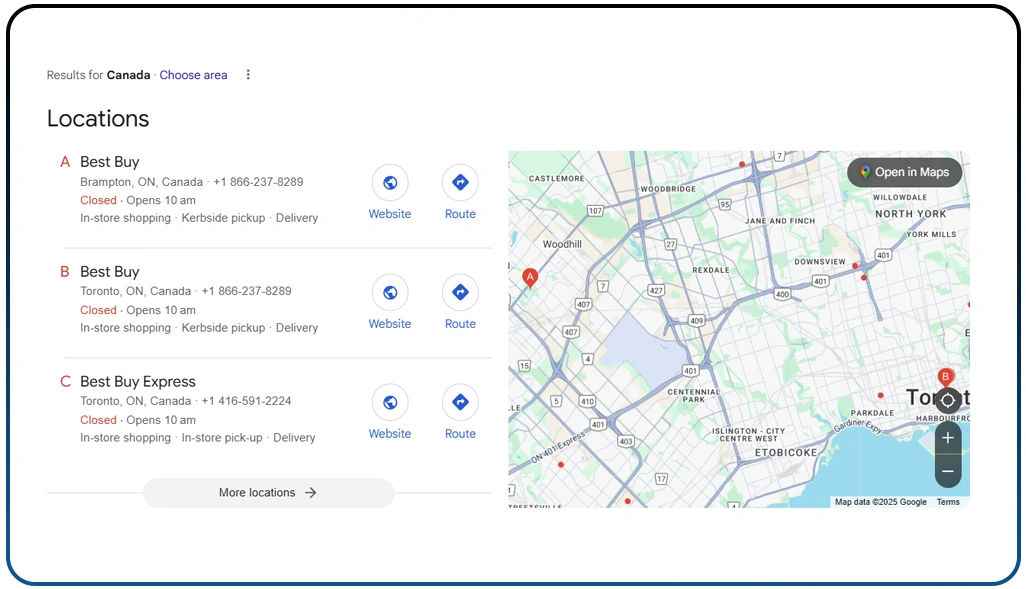Click More locations to see additional stores
The width and height of the screenshot is (1026, 589).
pos(267,492)
